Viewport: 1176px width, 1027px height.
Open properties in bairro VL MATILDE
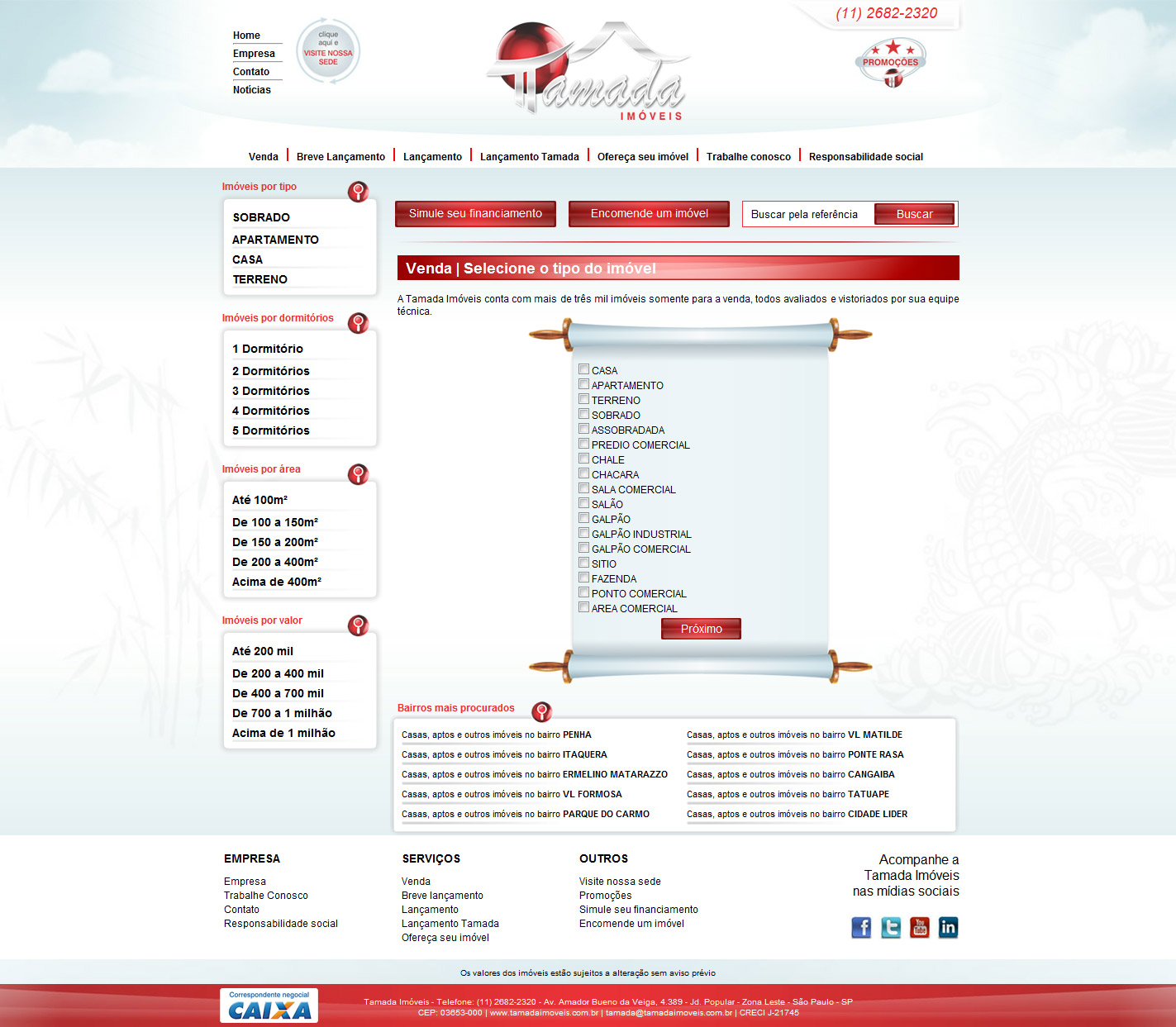pos(794,735)
